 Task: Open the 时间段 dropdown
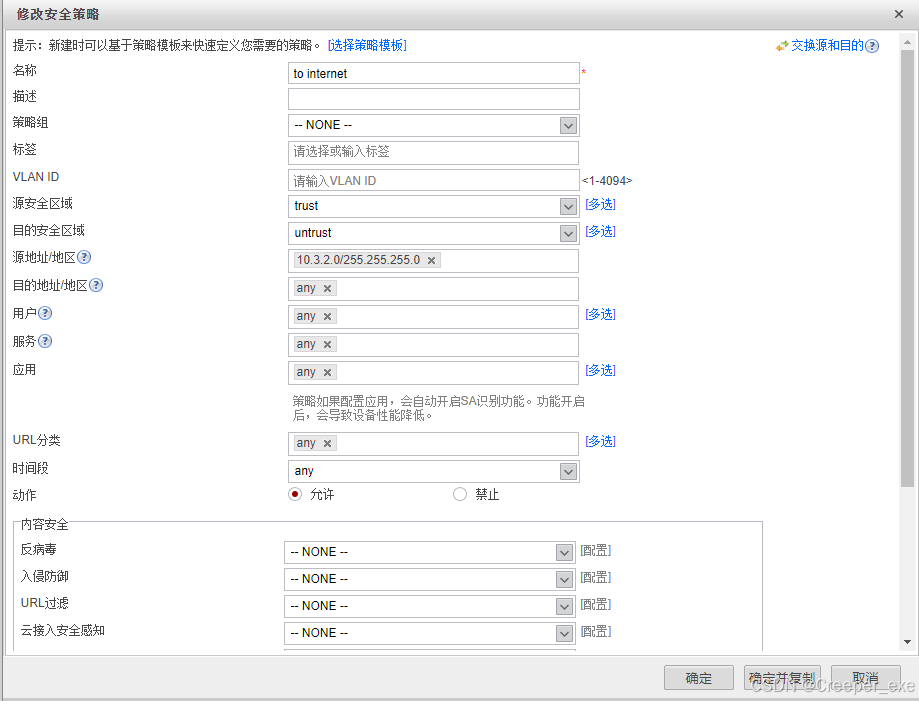568,471
